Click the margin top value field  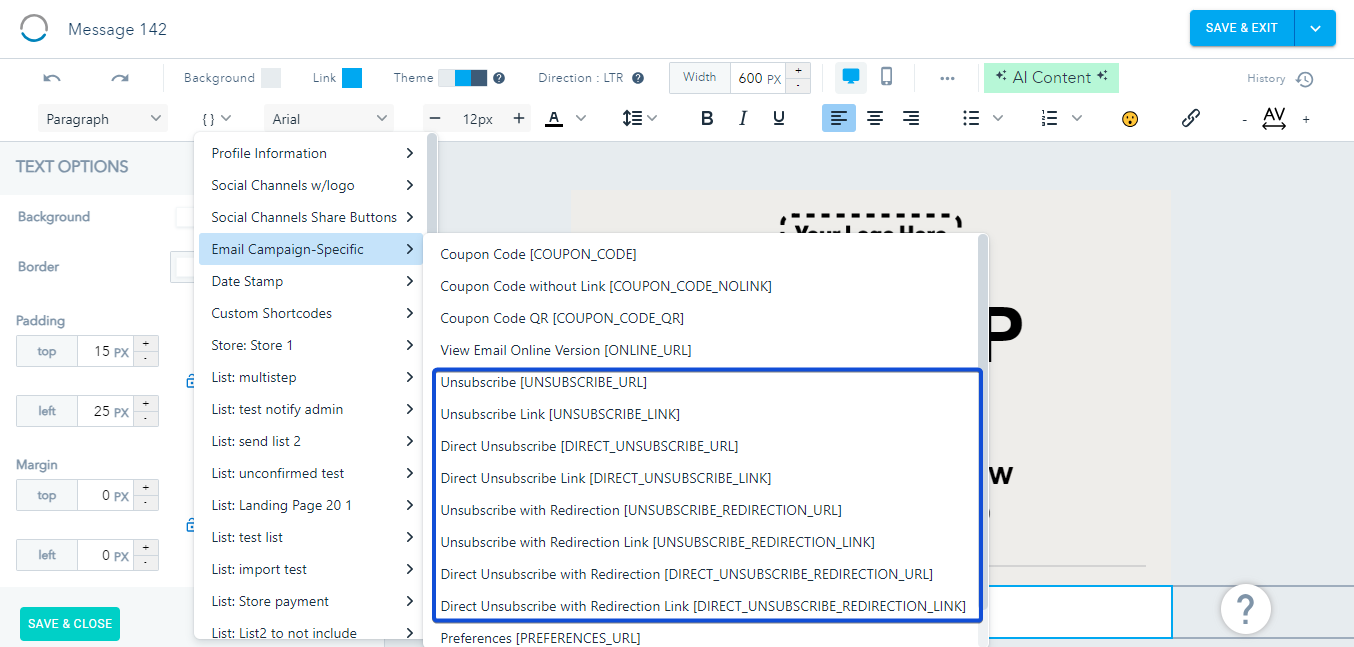click(x=105, y=495)
